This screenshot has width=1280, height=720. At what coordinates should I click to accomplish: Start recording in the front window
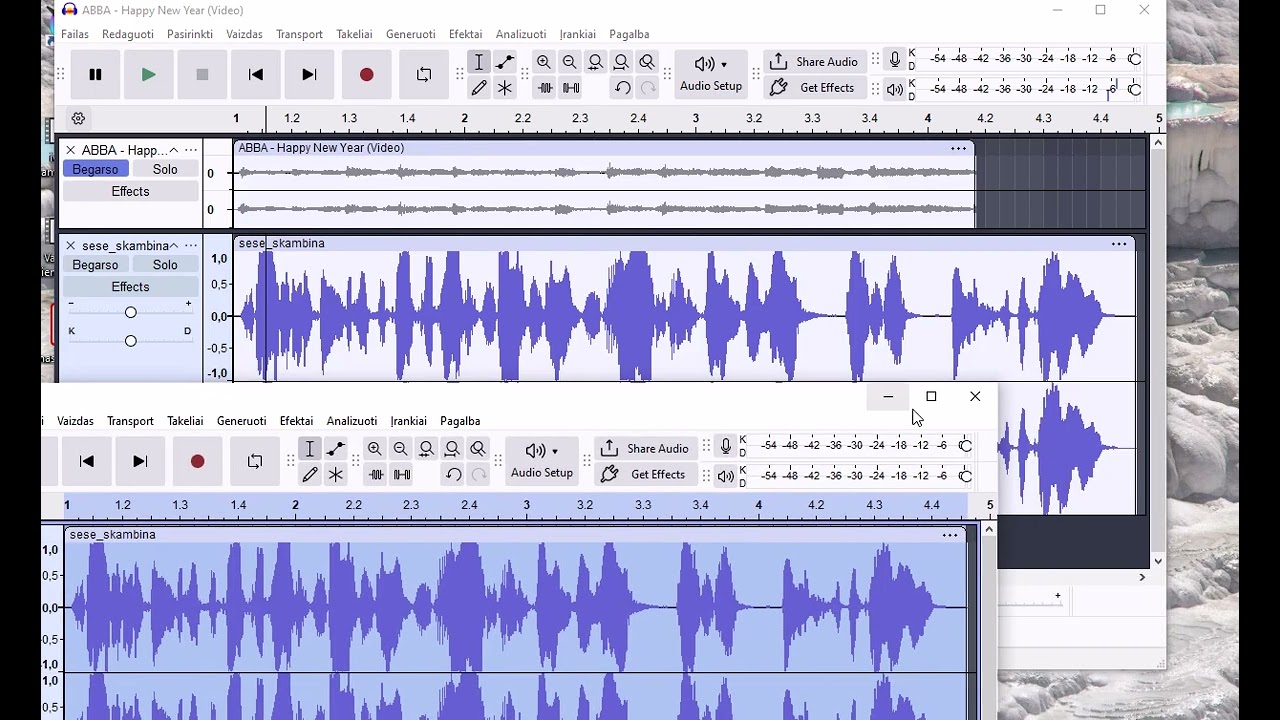click(197, 461)
